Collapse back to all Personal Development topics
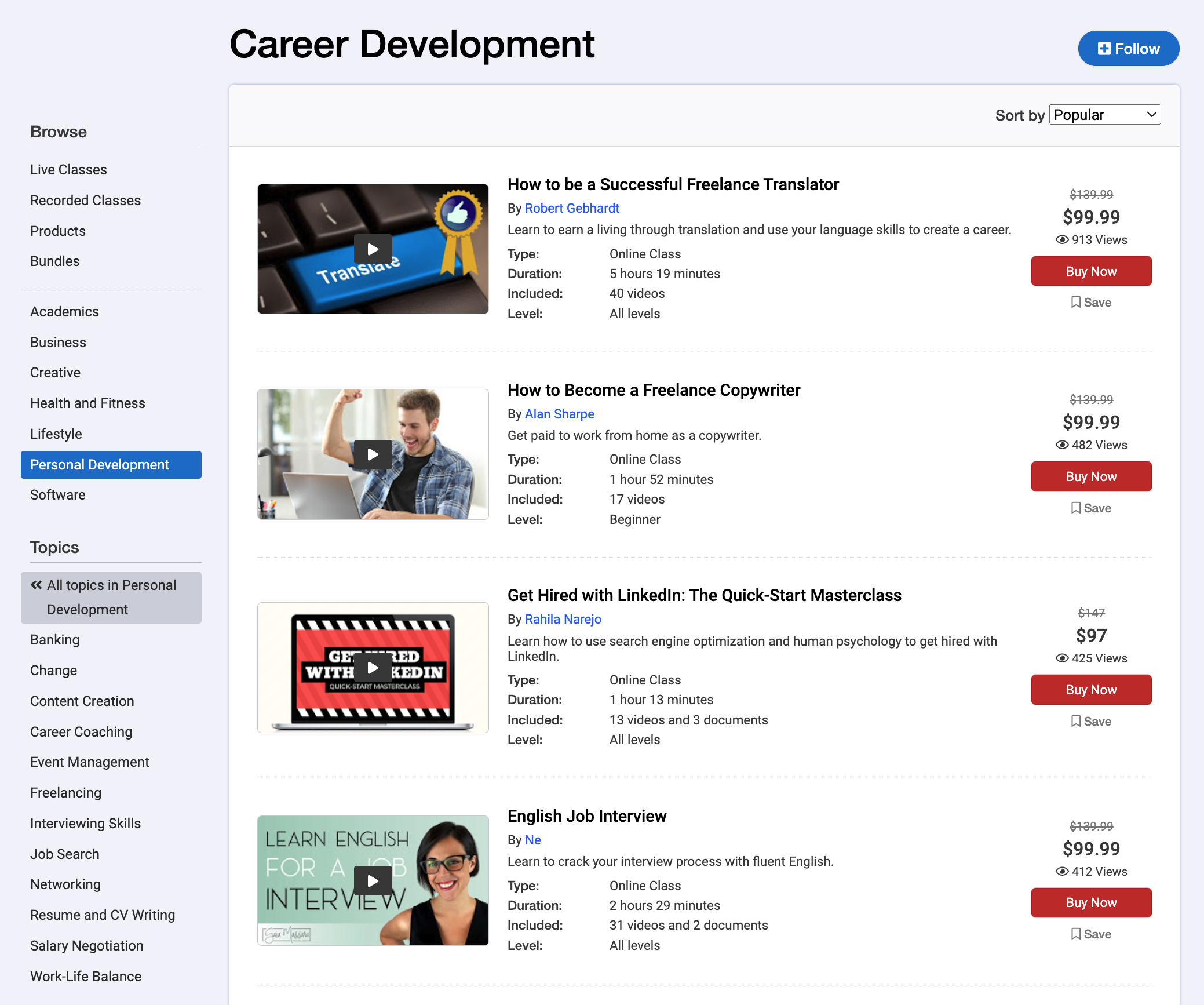The image size is (1204, 1005). coord(111,597)
